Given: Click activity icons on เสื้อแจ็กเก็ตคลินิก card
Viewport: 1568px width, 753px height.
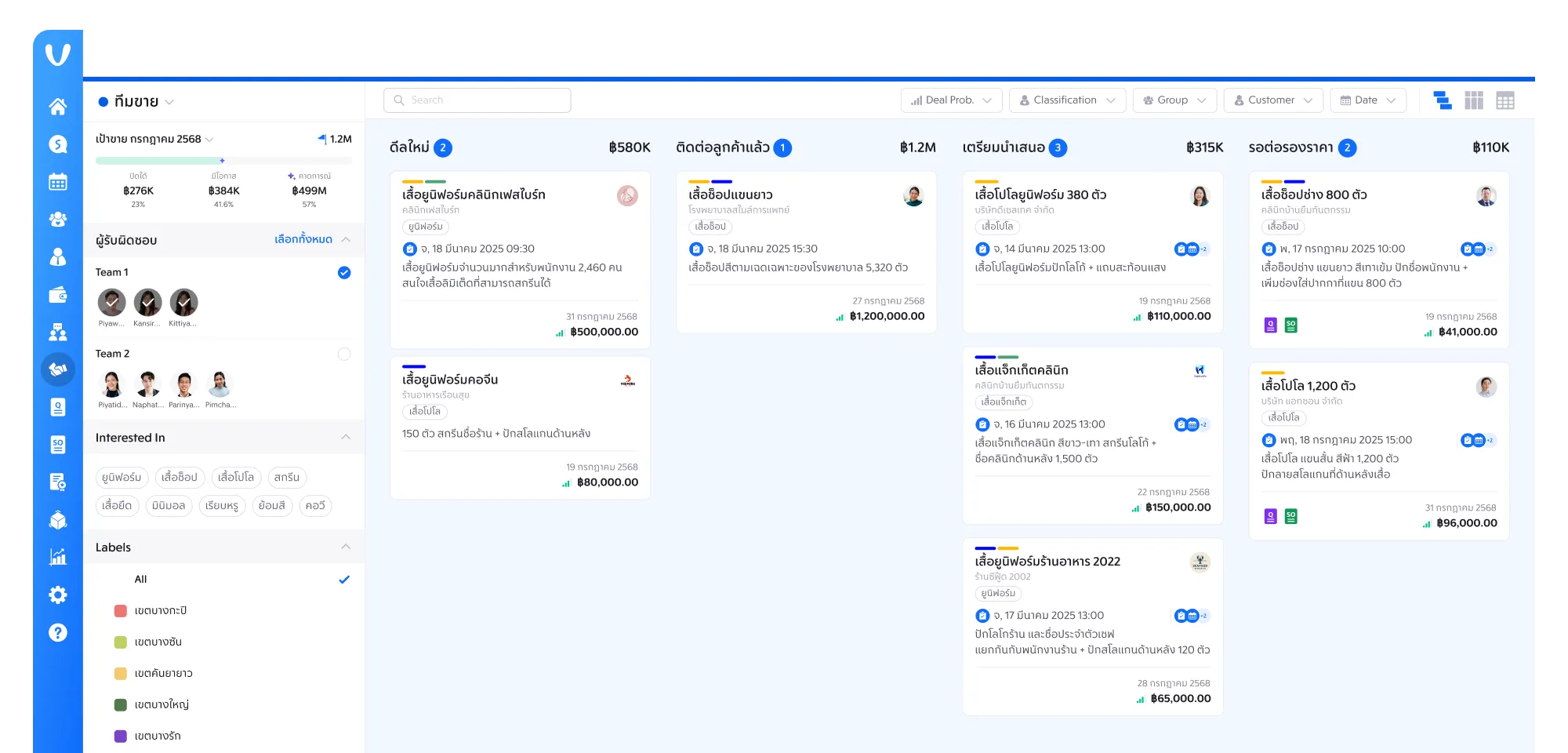Looking at the screenshot, I should (x=1192, y=424).
